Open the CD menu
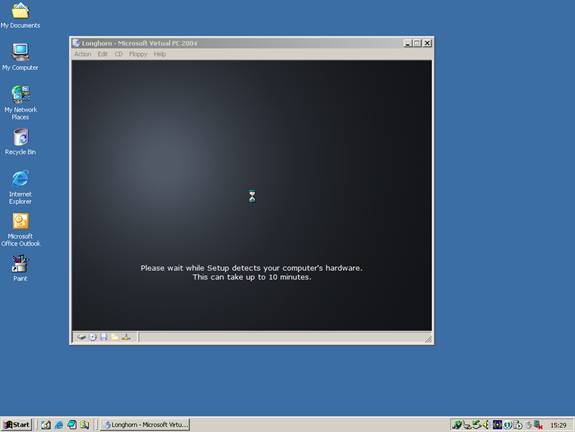The width and height of the screenshot is (575, 432). 118,54
